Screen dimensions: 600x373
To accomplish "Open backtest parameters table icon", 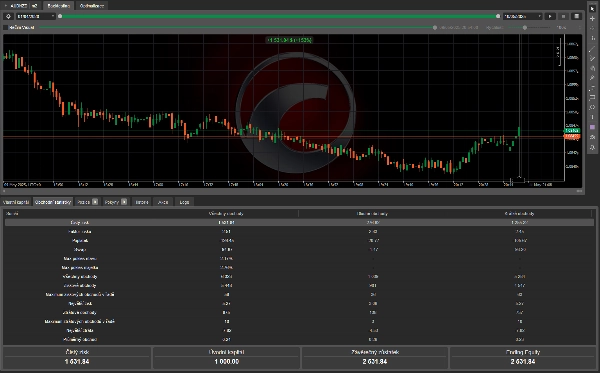I will [576, 16].
